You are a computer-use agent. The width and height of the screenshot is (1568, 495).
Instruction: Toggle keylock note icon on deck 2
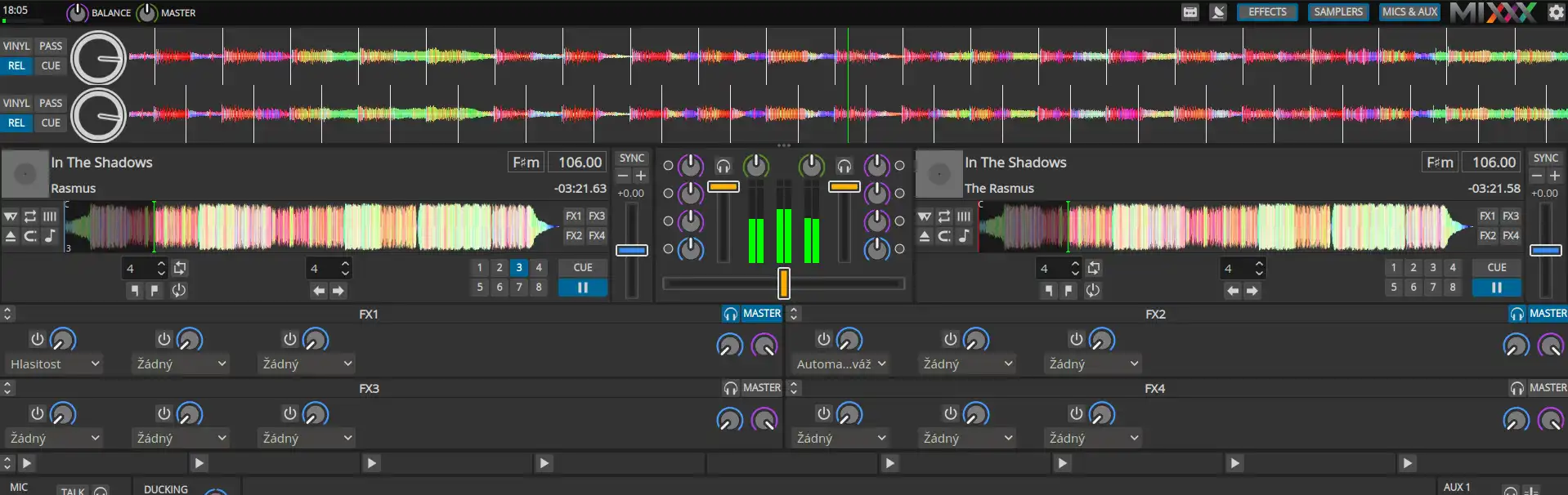pos(964,236)
